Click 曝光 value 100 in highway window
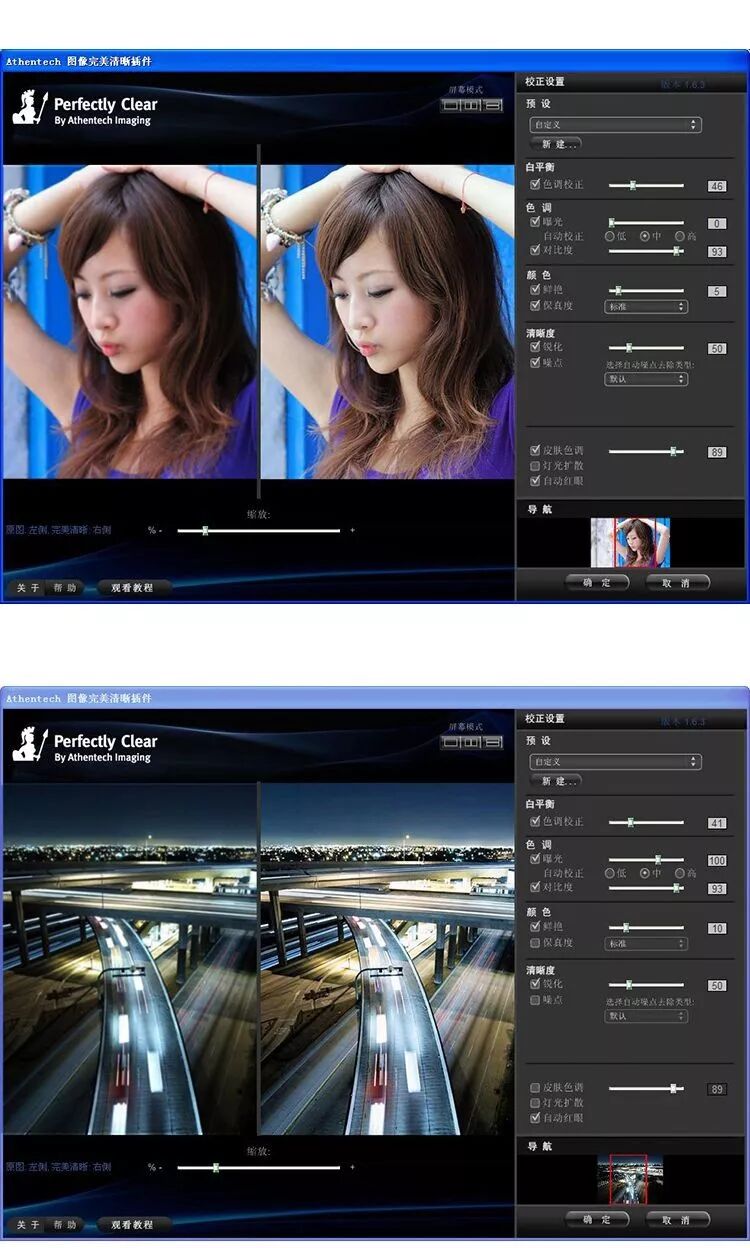 [x=717, y=860]
